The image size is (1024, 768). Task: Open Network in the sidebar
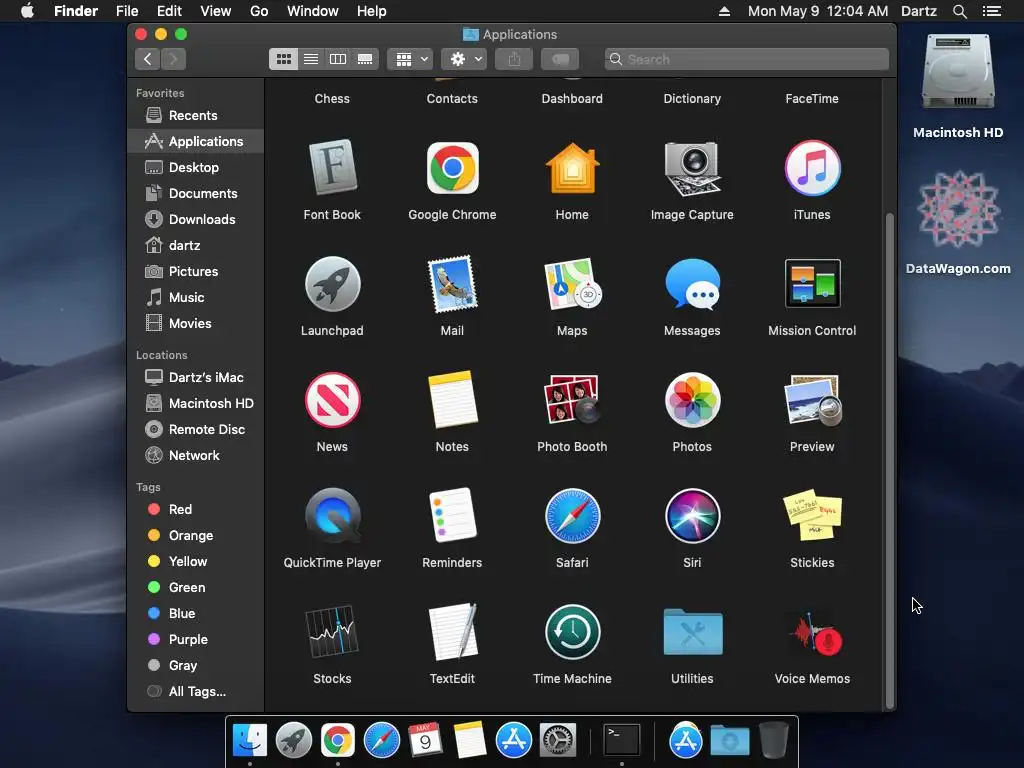coord(196,456)
